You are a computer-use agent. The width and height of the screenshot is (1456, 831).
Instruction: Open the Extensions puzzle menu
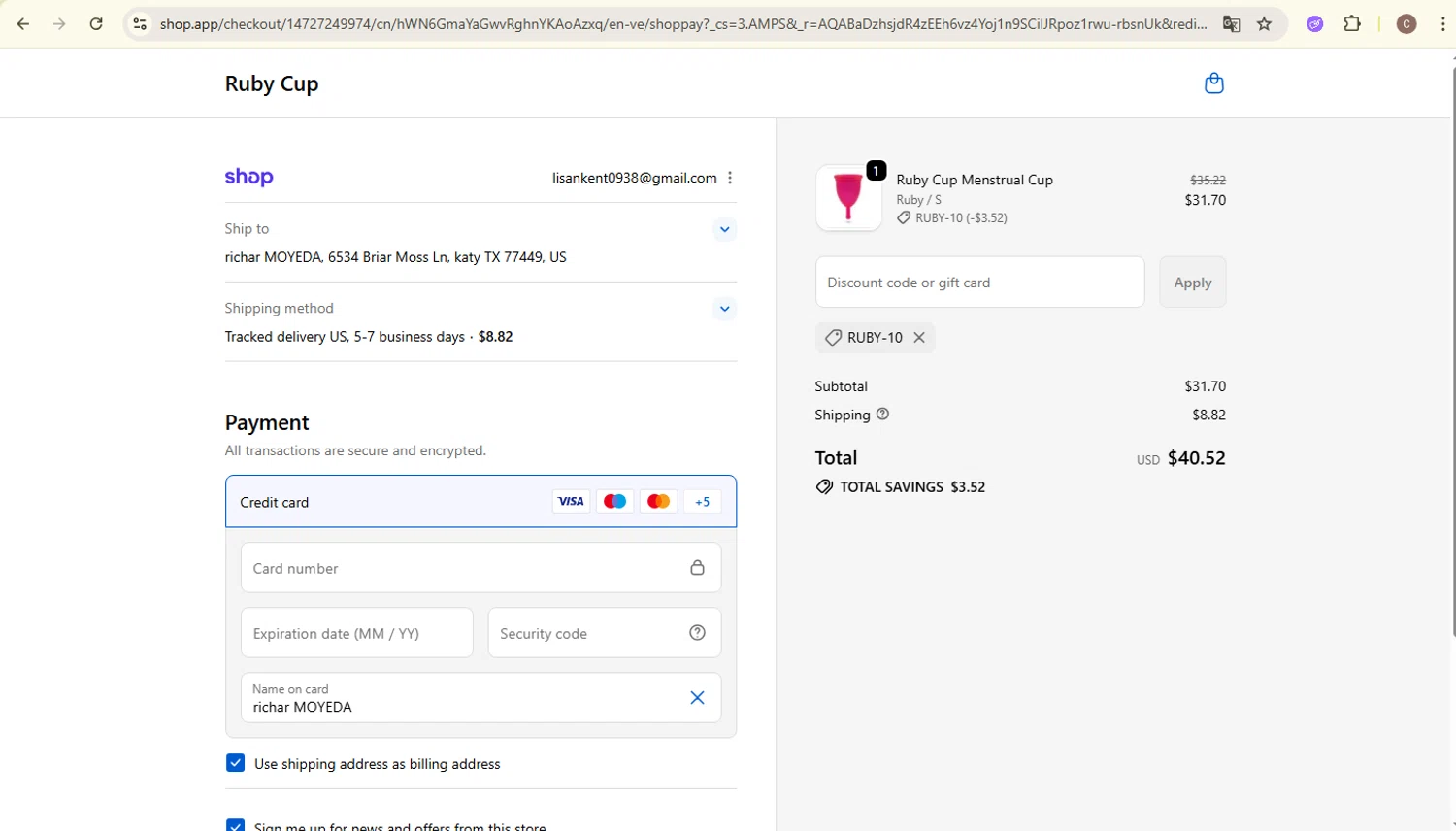click(x=1352, y=24)
